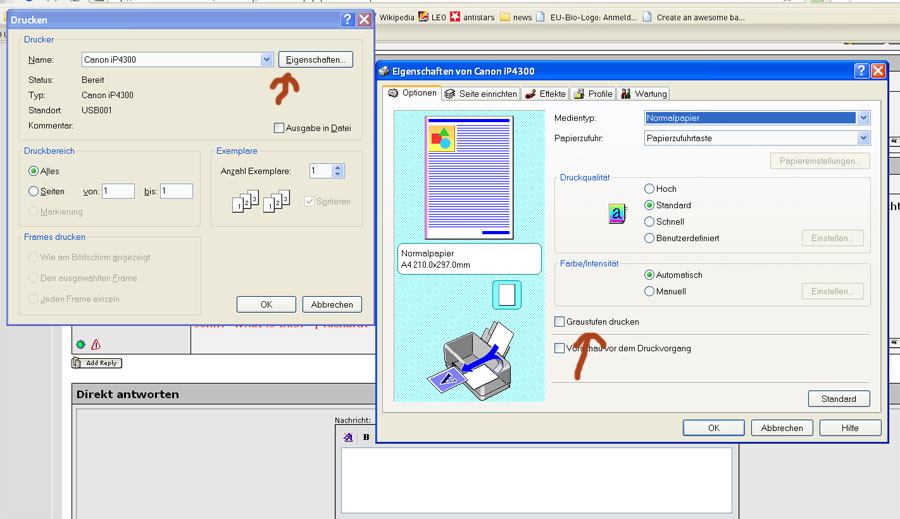Close the Drucken dialog
Screen dimensions: 900x519
coord(364,20)
